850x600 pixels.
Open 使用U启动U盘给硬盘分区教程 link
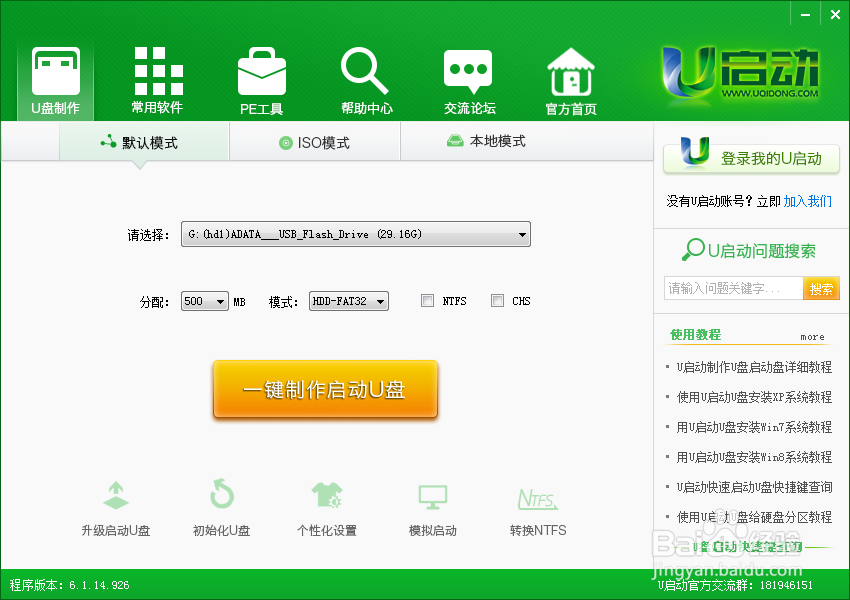754,517
